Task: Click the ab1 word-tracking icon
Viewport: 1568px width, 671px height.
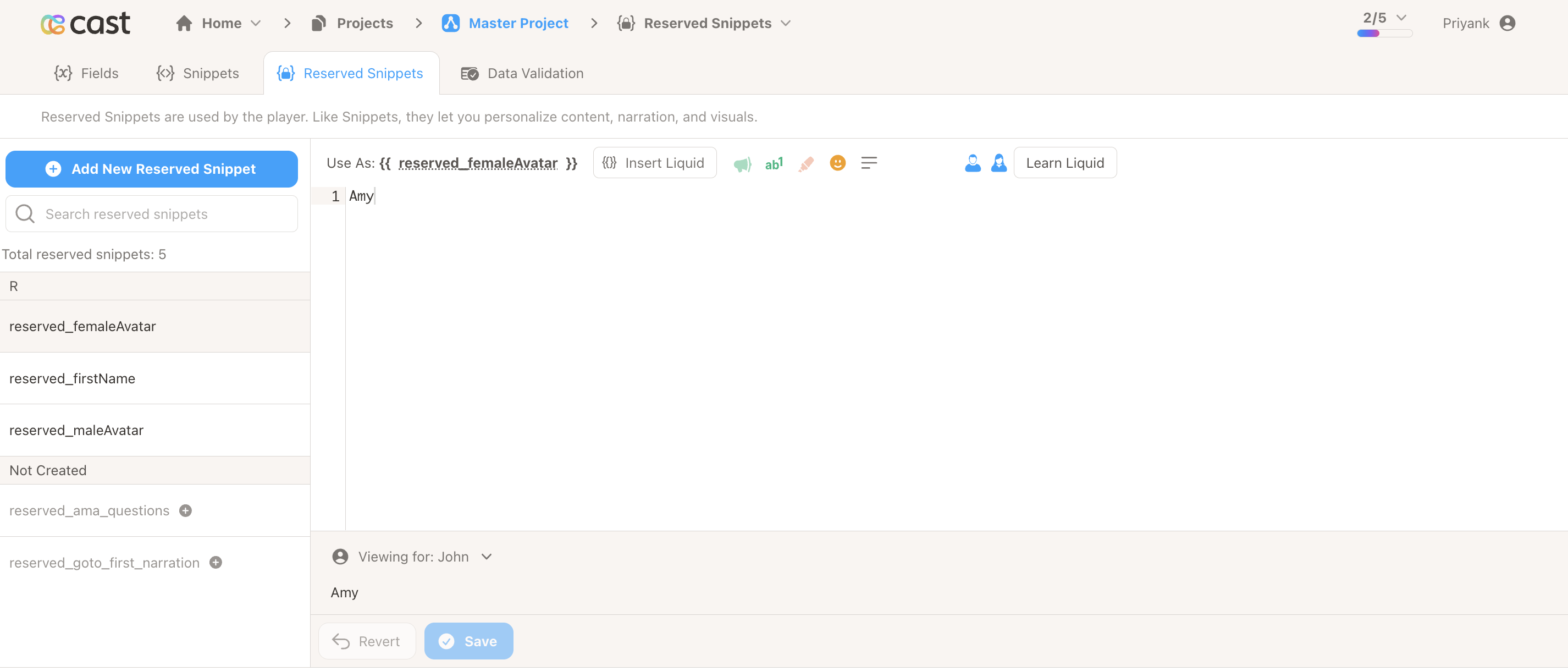Action: coord(774,163)
